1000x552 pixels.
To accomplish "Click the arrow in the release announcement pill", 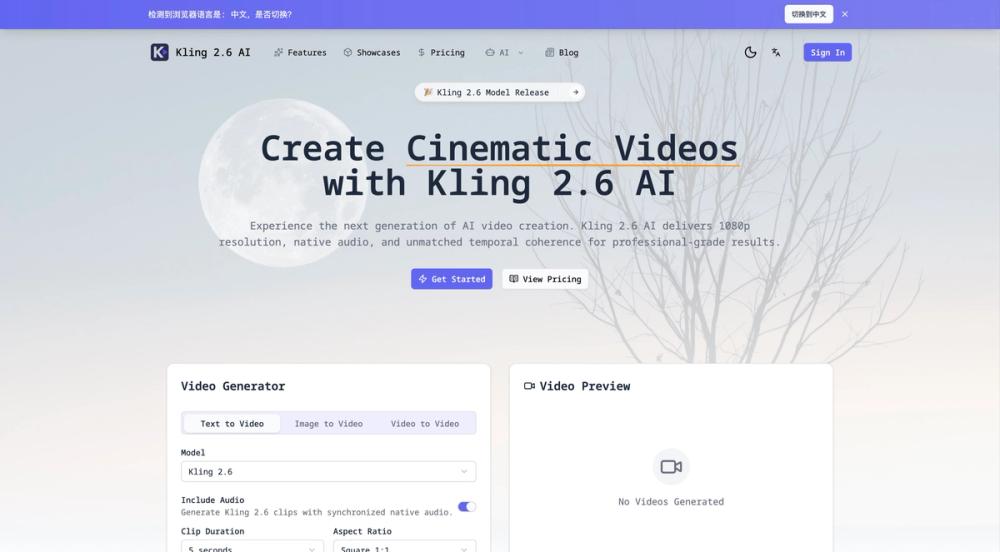I will coord(575,92).
